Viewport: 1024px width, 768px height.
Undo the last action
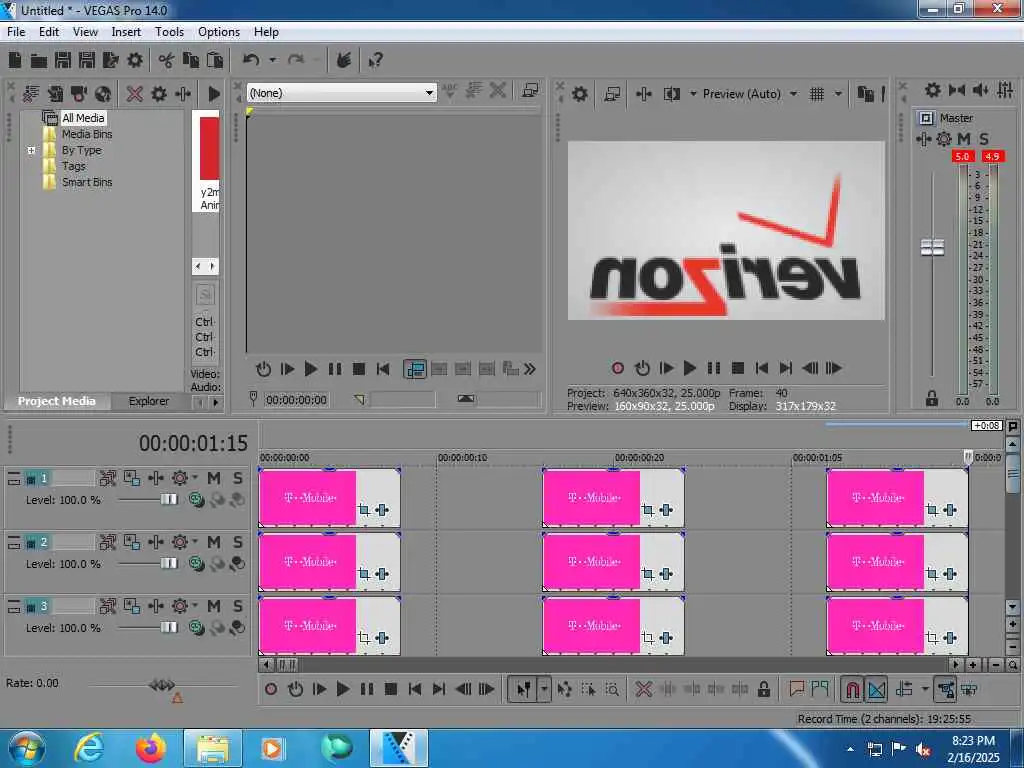click(251, 61)
